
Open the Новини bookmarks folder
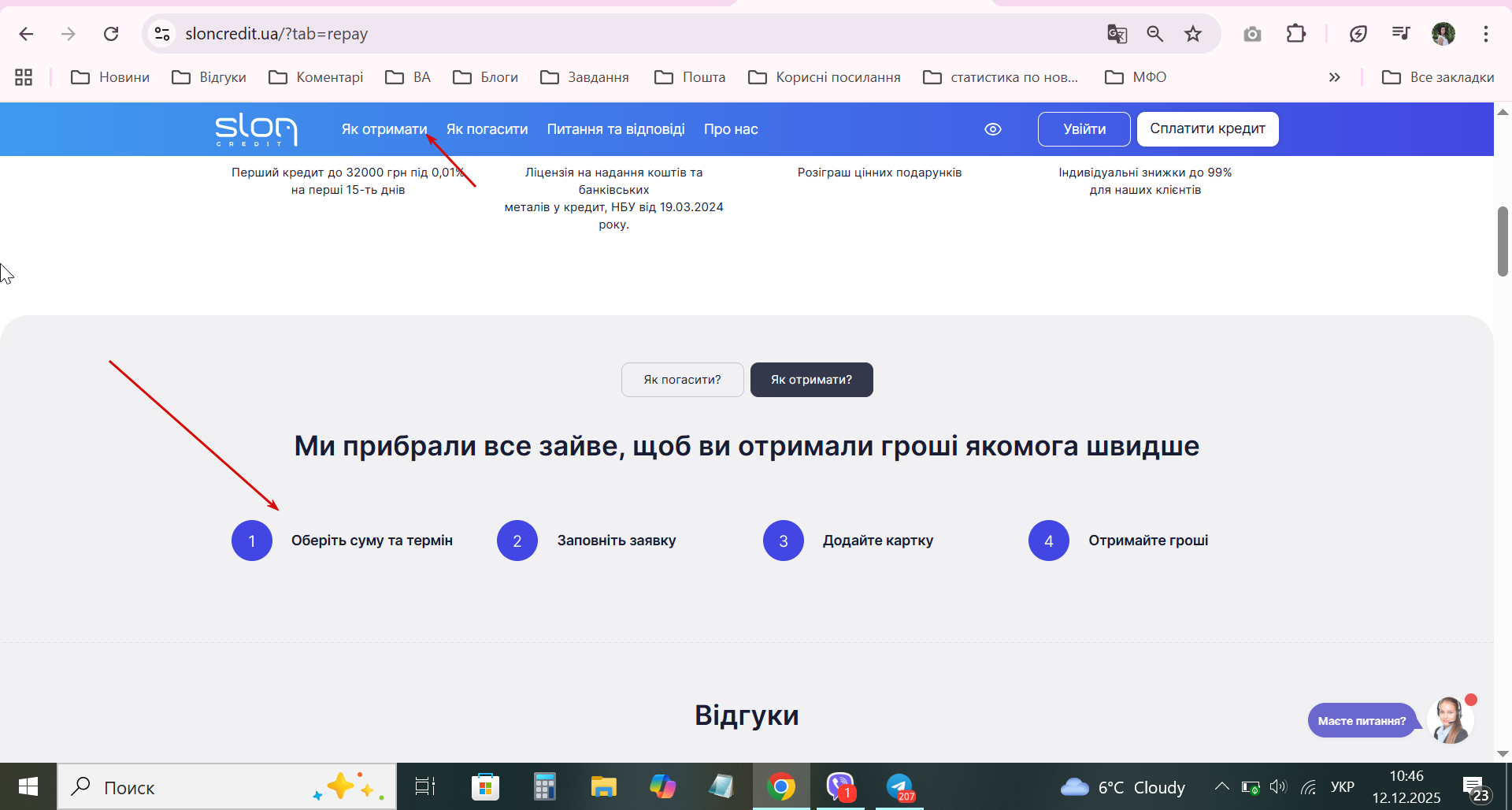110,77
